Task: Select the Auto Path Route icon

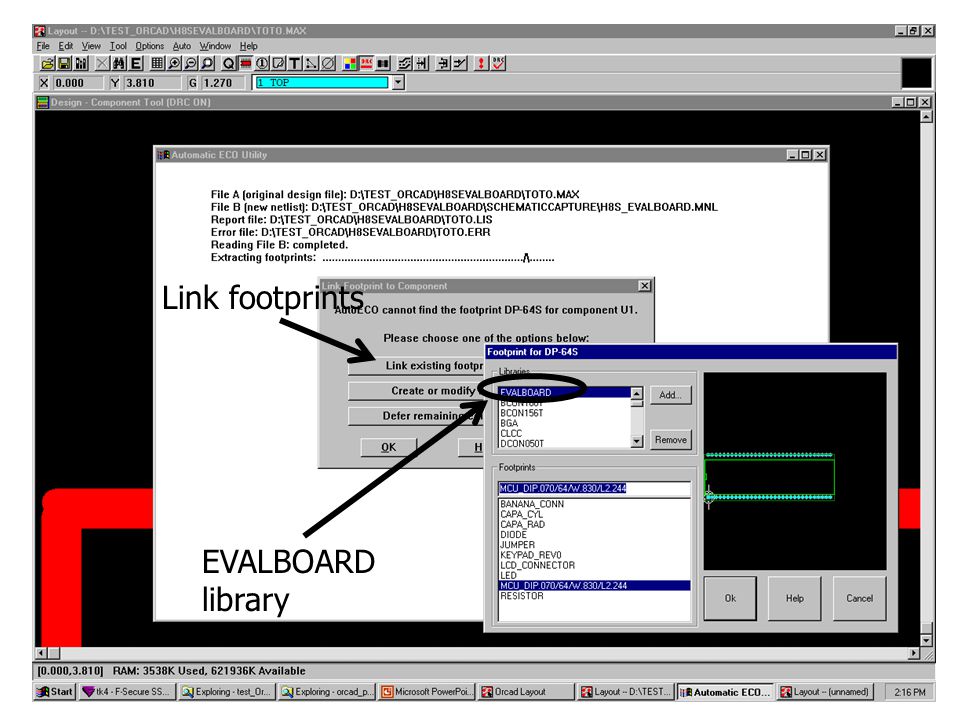Action: [405, 64]
